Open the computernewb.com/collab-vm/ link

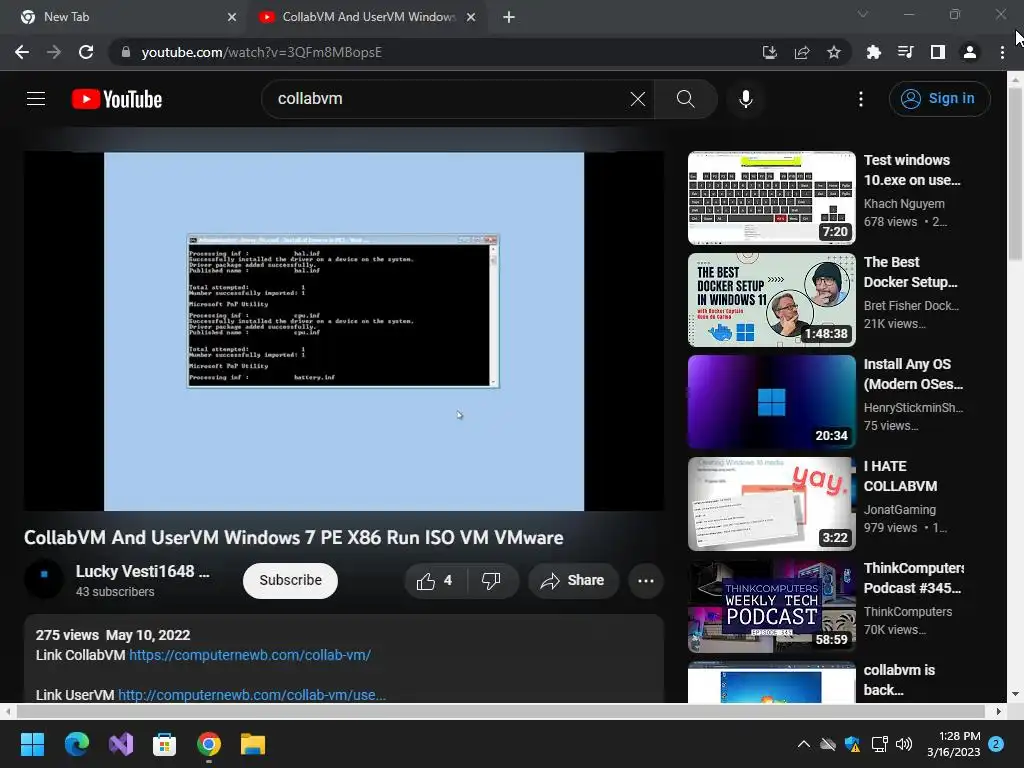pos(249,655)
